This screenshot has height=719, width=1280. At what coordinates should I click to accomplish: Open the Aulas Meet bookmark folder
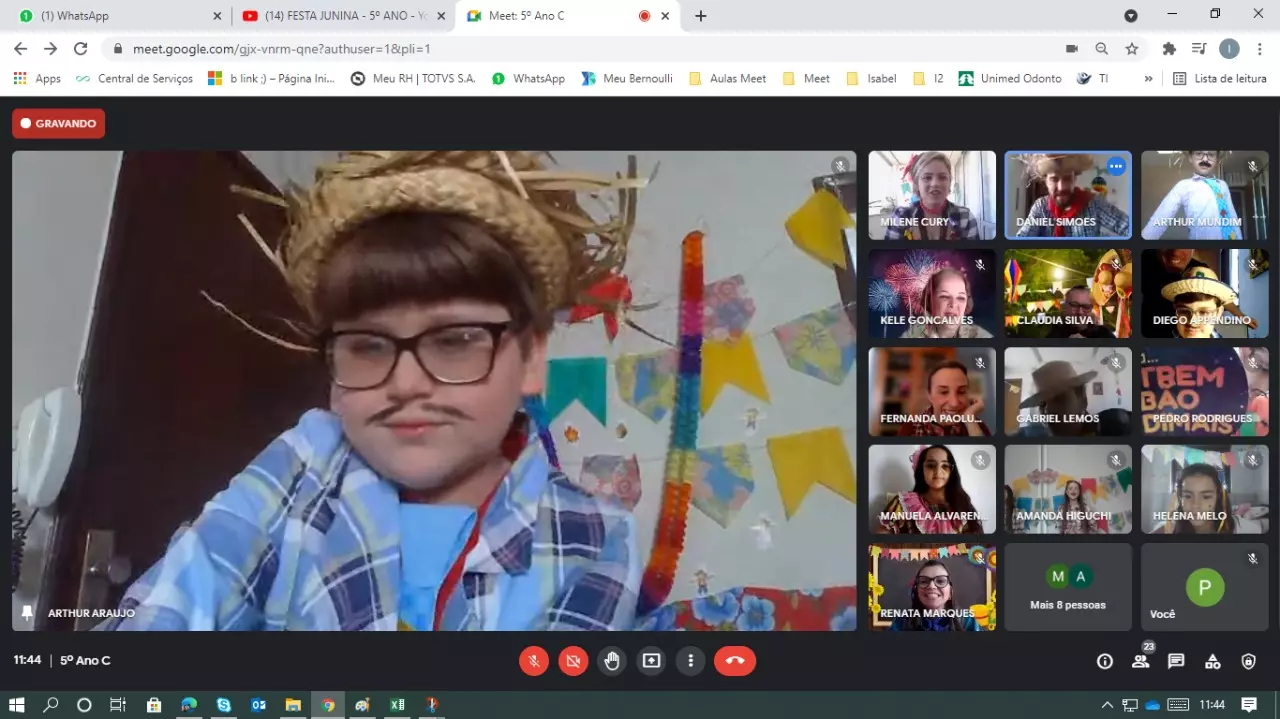728,78
